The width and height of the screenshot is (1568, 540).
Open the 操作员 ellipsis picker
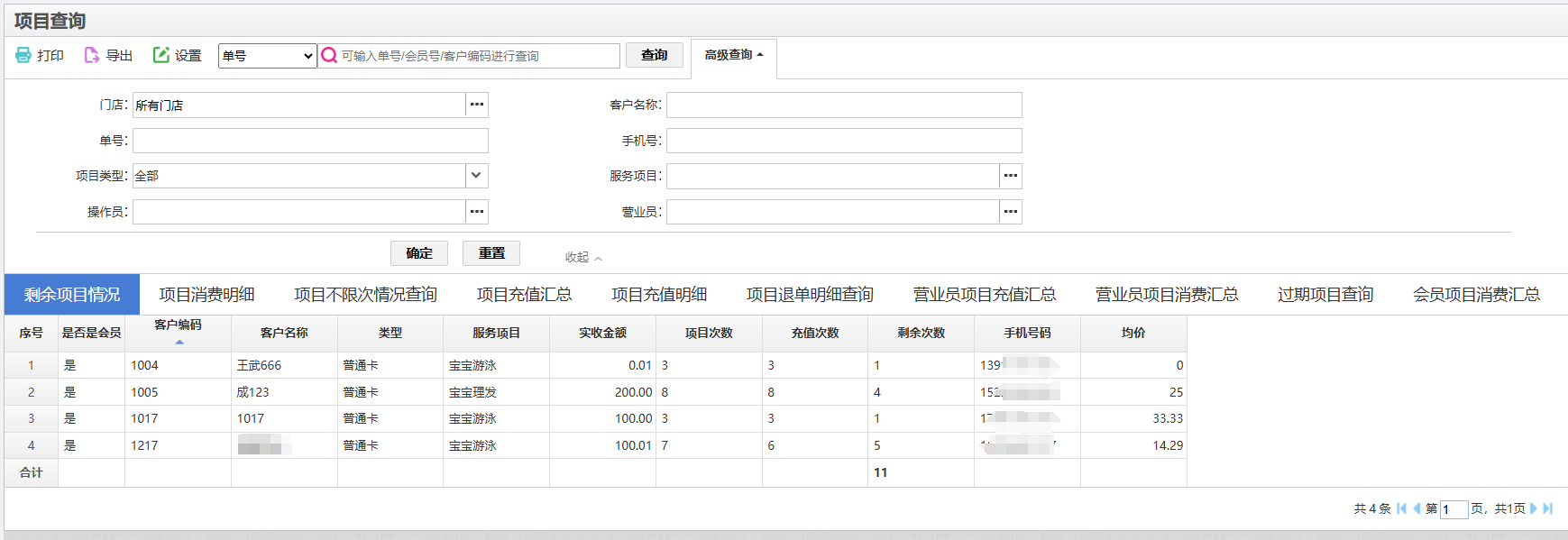pos(477,212)
